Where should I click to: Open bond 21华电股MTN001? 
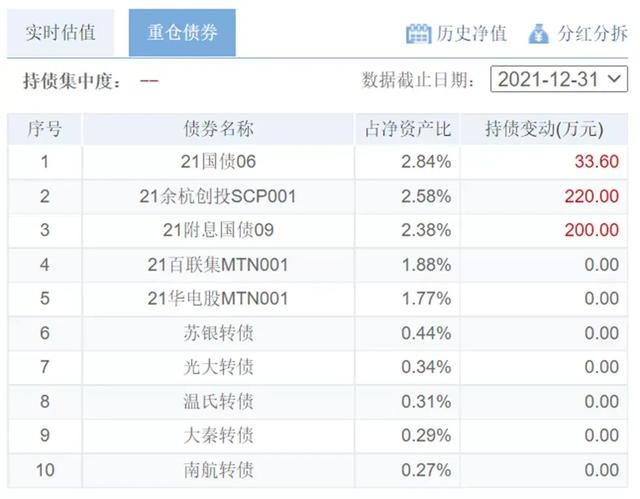[x=218, y=299]
